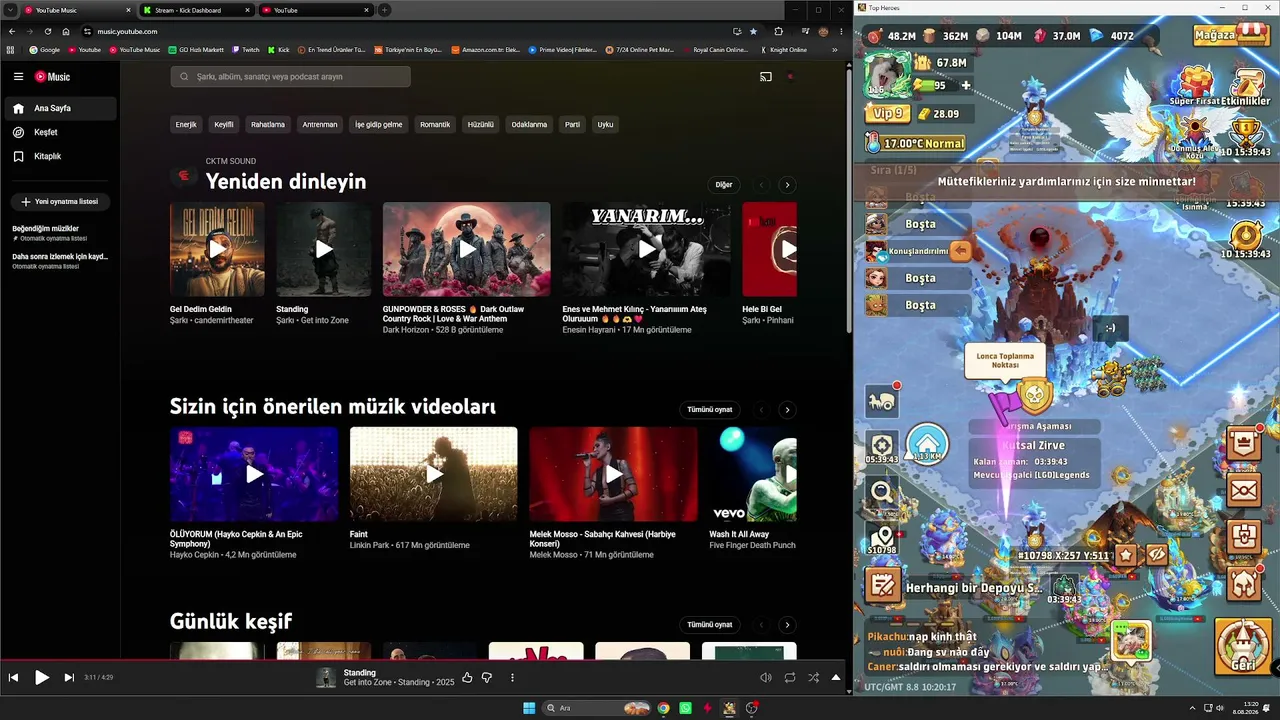The width and height of the screenshot is (1280, 720).
Task: Click the Cast to device icon
Action: click(x=766, y=77)
